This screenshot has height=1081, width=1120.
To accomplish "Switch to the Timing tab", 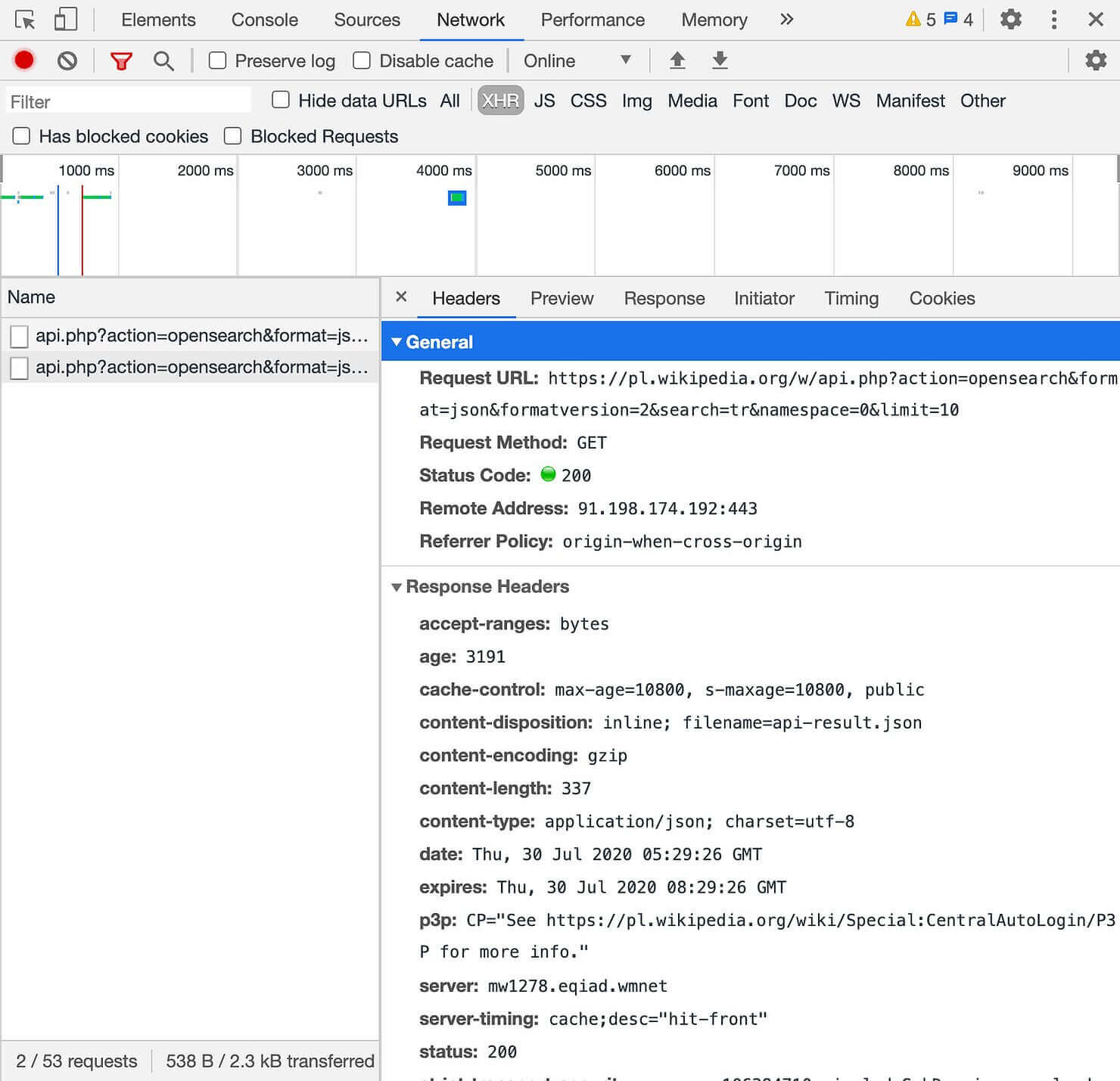I will click(x=851, y=298).
